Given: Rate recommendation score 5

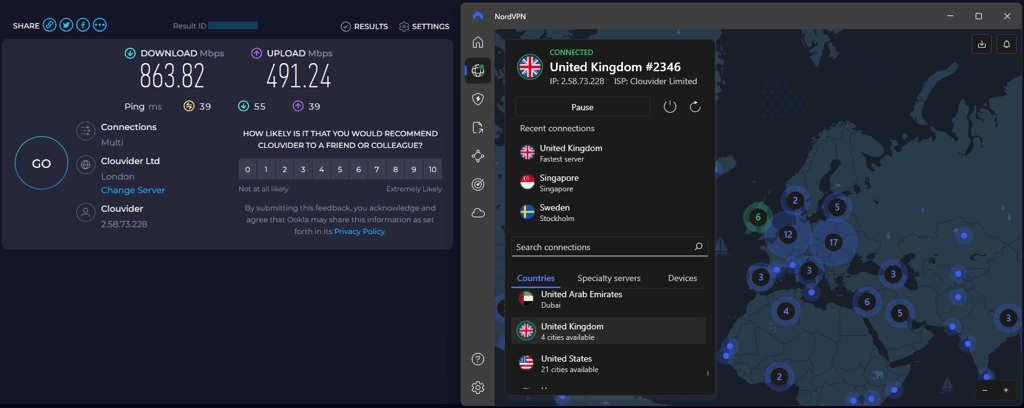Looking at the screenshot, I should (x=340, y=170).
